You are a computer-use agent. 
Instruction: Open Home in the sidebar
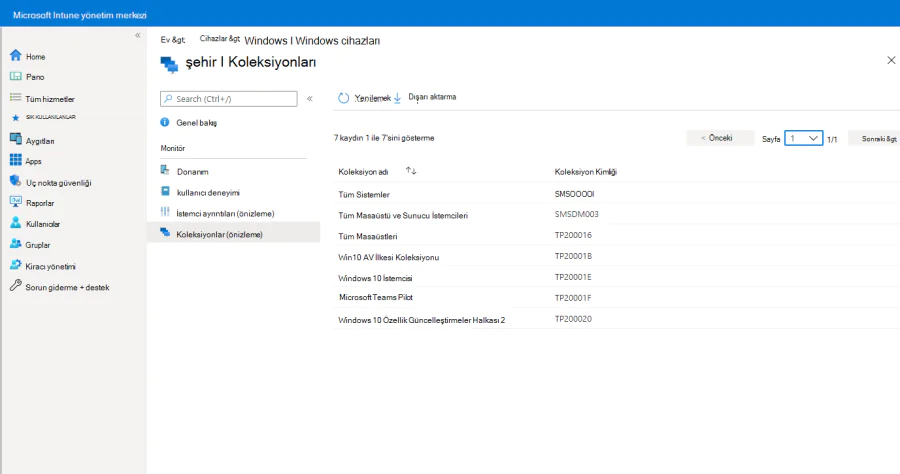pyautogui.click(x=36, y=57)
